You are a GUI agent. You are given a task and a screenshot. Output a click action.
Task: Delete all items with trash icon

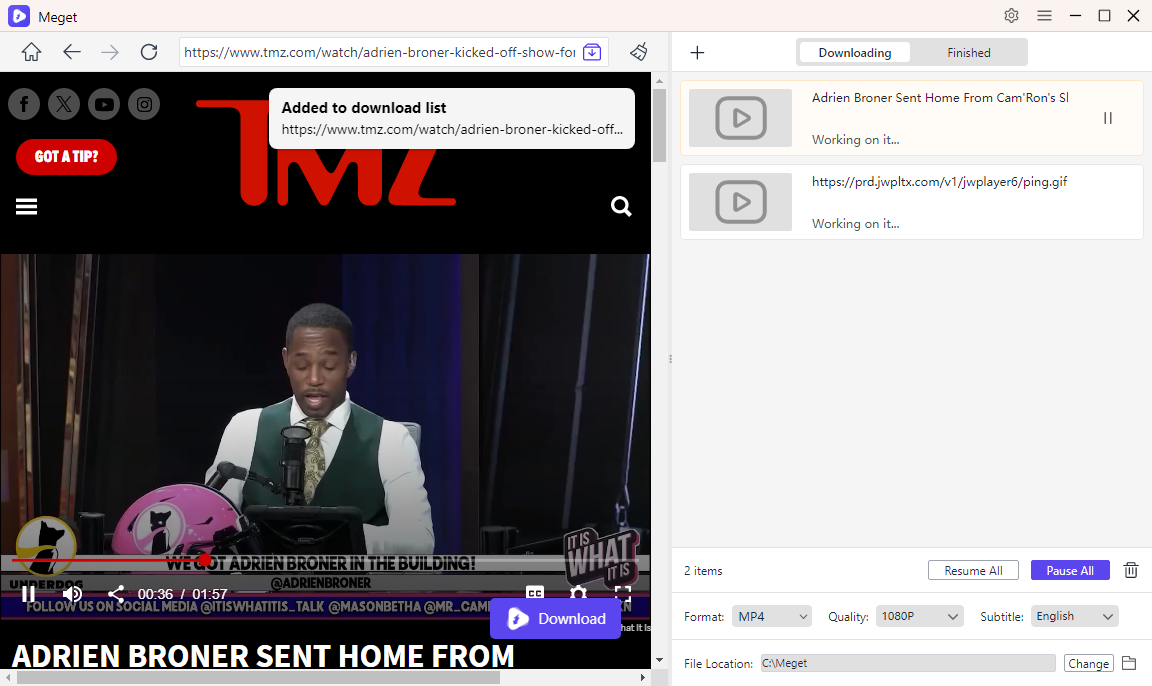[x=1131, y=570]
